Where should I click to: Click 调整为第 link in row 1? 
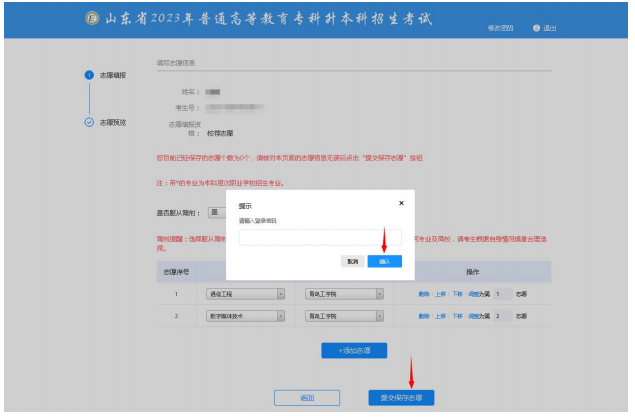[x=479, y=294]
